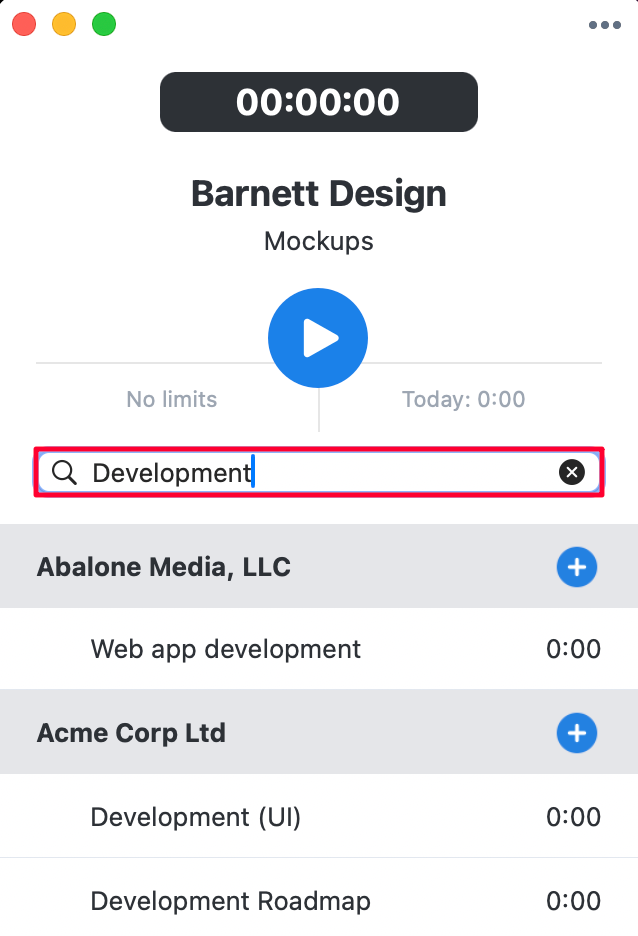Click the No limits label

pyautogui.click(x=172, y=399)
